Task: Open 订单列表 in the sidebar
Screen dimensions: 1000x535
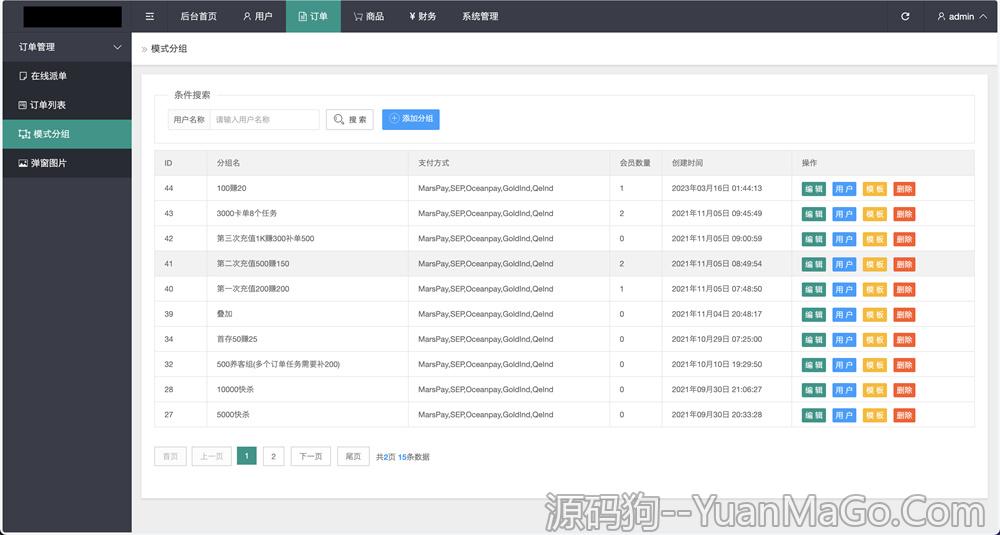Action: pos(66,105)
